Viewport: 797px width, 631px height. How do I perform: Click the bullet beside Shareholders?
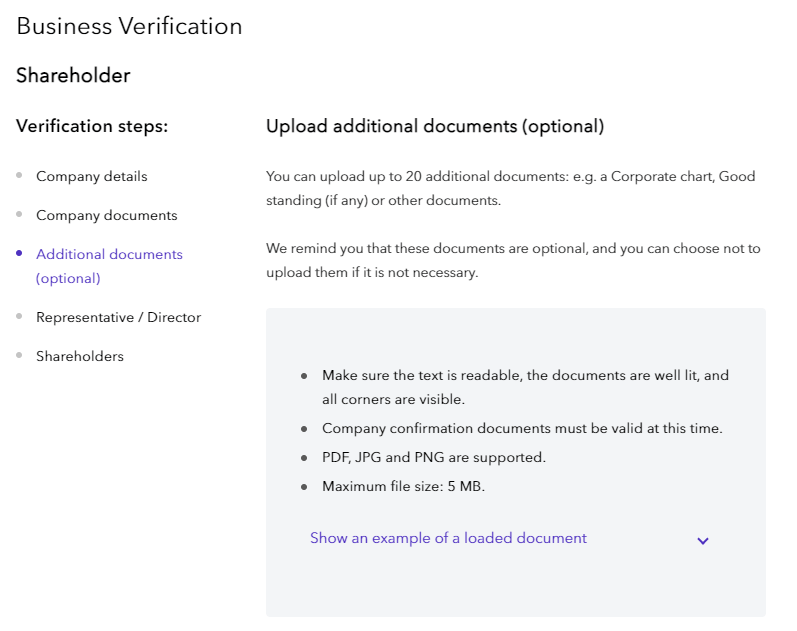click(x=19, y=356)
